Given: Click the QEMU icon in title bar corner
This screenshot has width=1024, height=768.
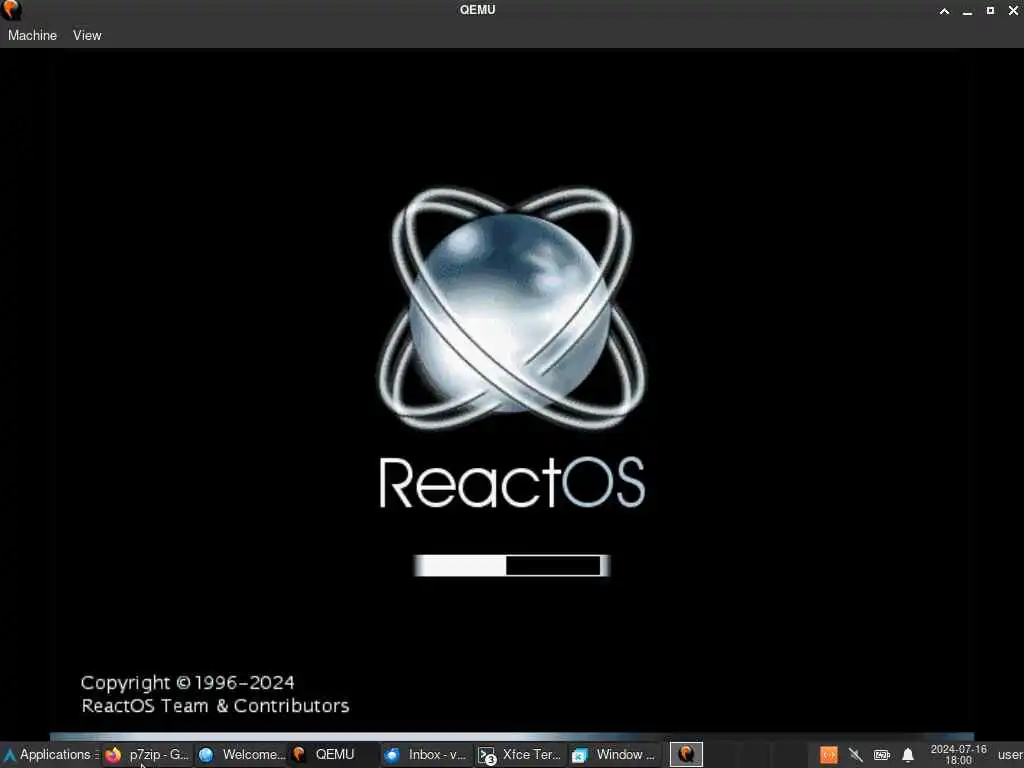Looking at the screenshot, I should (11, 10).
